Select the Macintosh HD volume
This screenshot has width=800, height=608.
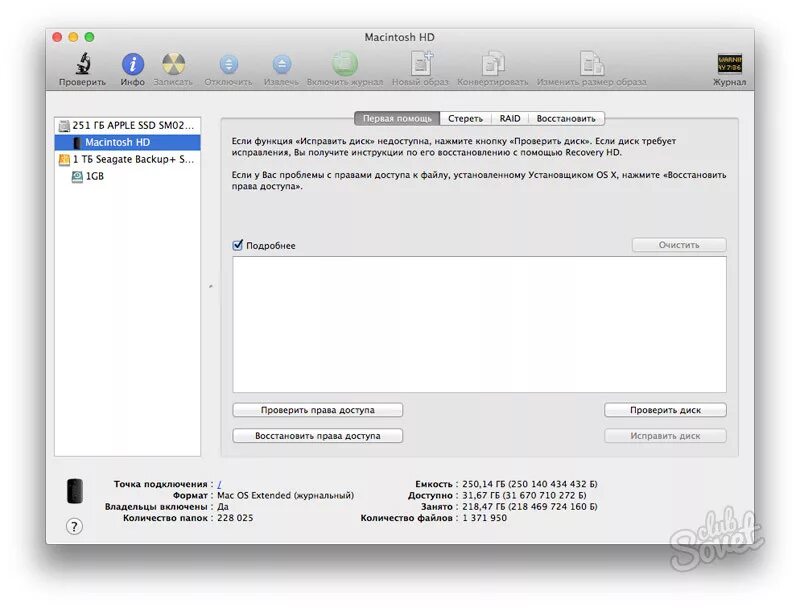coord(128,142)
